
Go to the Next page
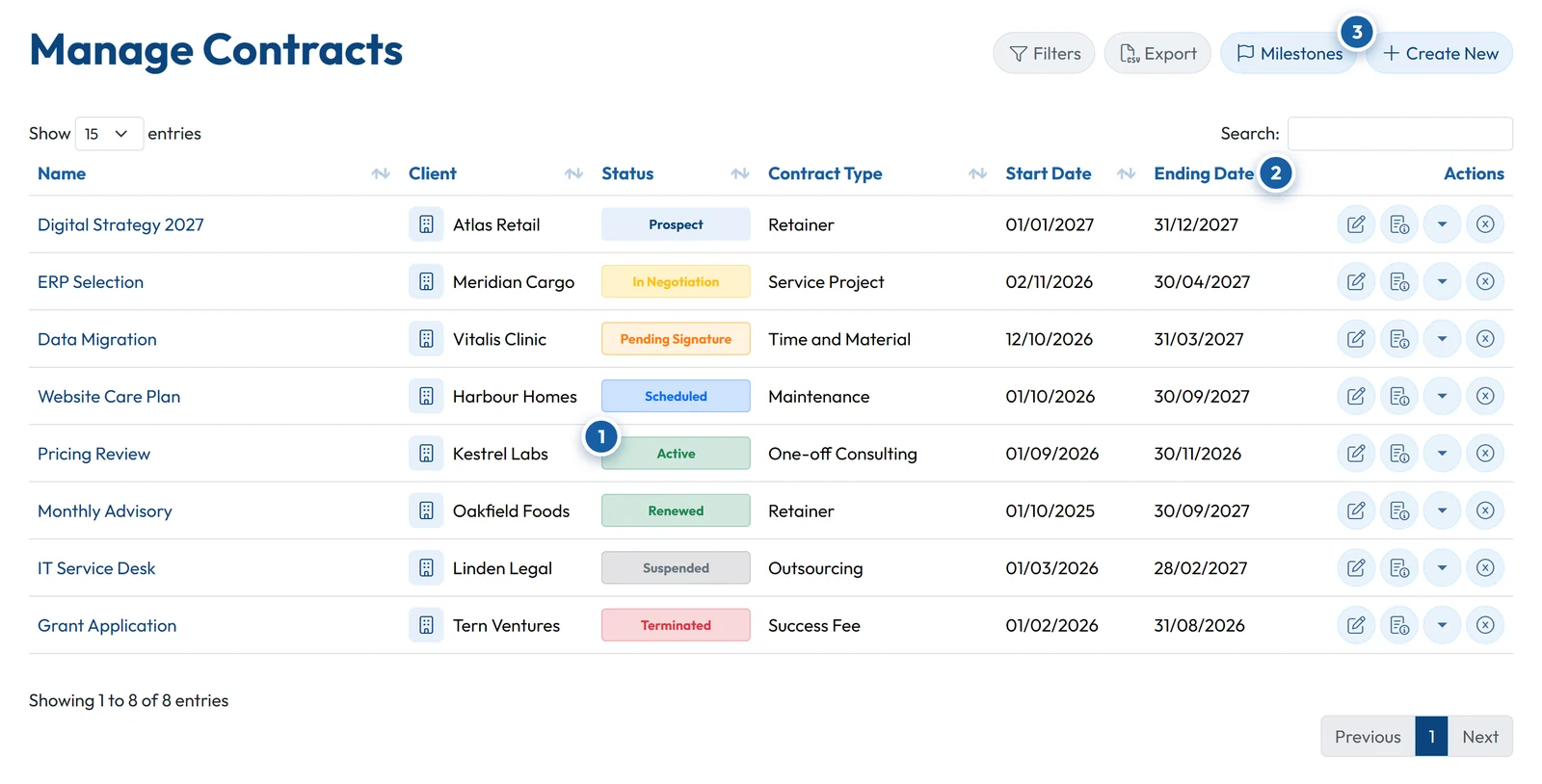[x=1480, y=737]
